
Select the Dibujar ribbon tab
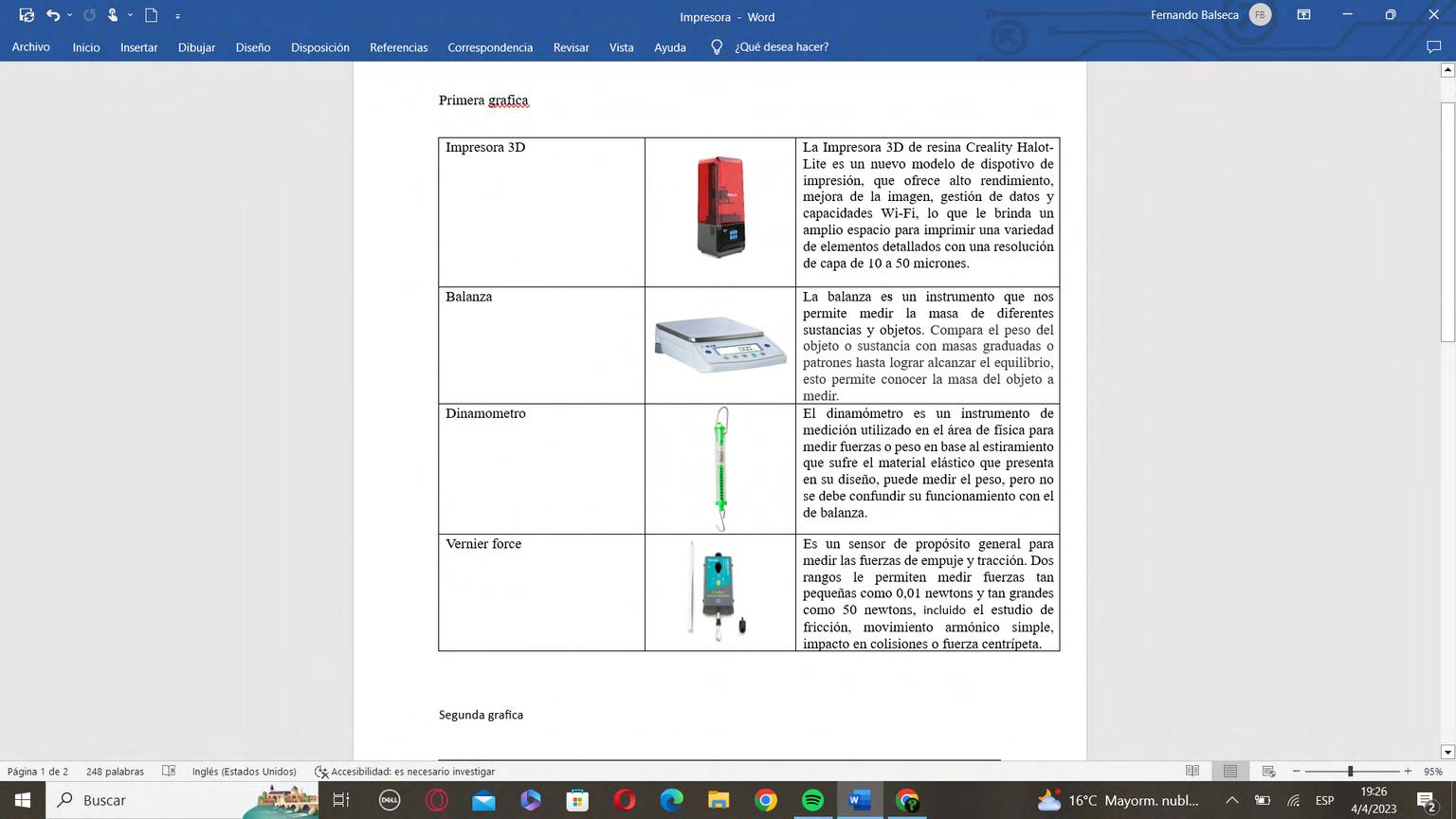click(x=196, y=47)
